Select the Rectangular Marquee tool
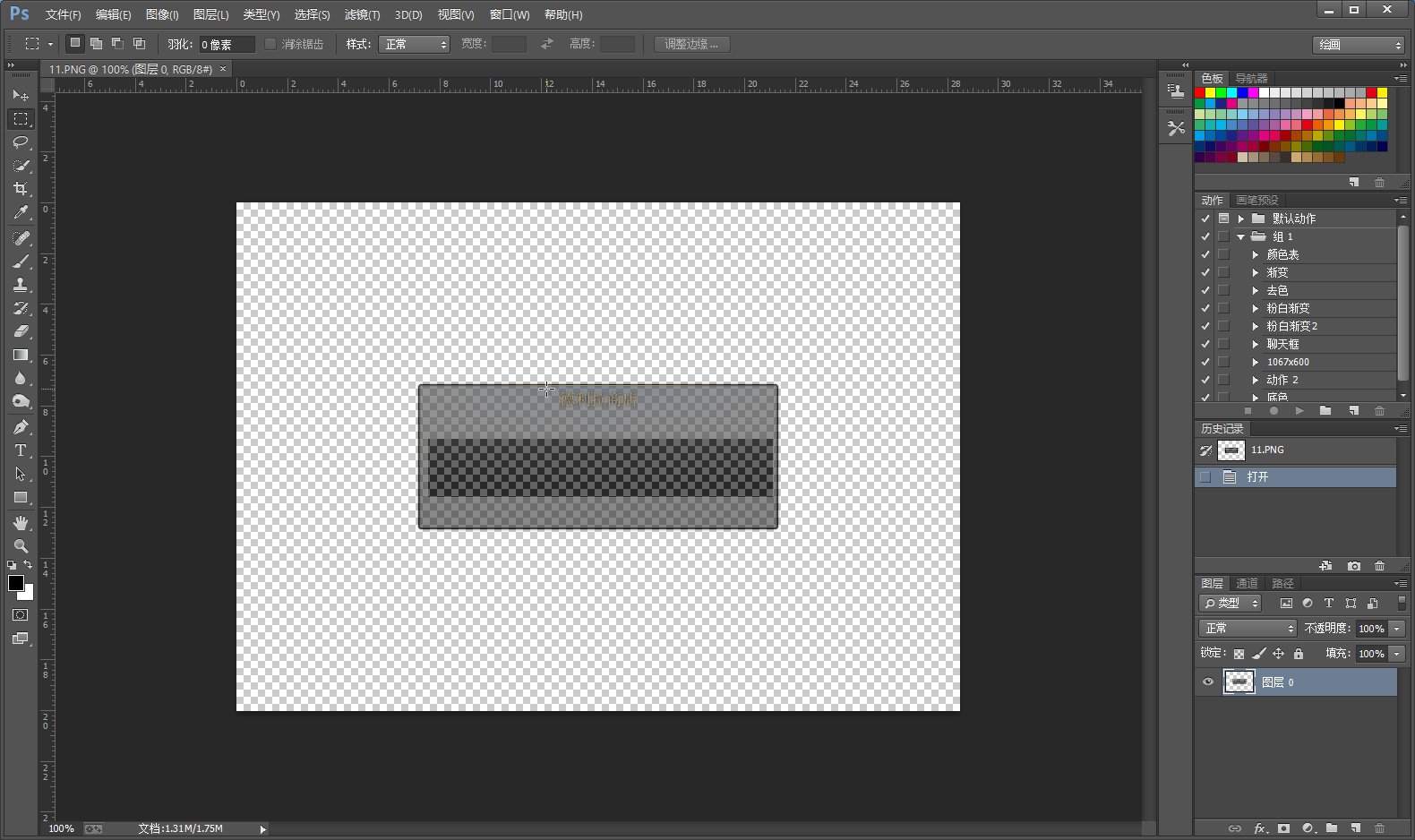1415x840 pixels. [20, 118]
